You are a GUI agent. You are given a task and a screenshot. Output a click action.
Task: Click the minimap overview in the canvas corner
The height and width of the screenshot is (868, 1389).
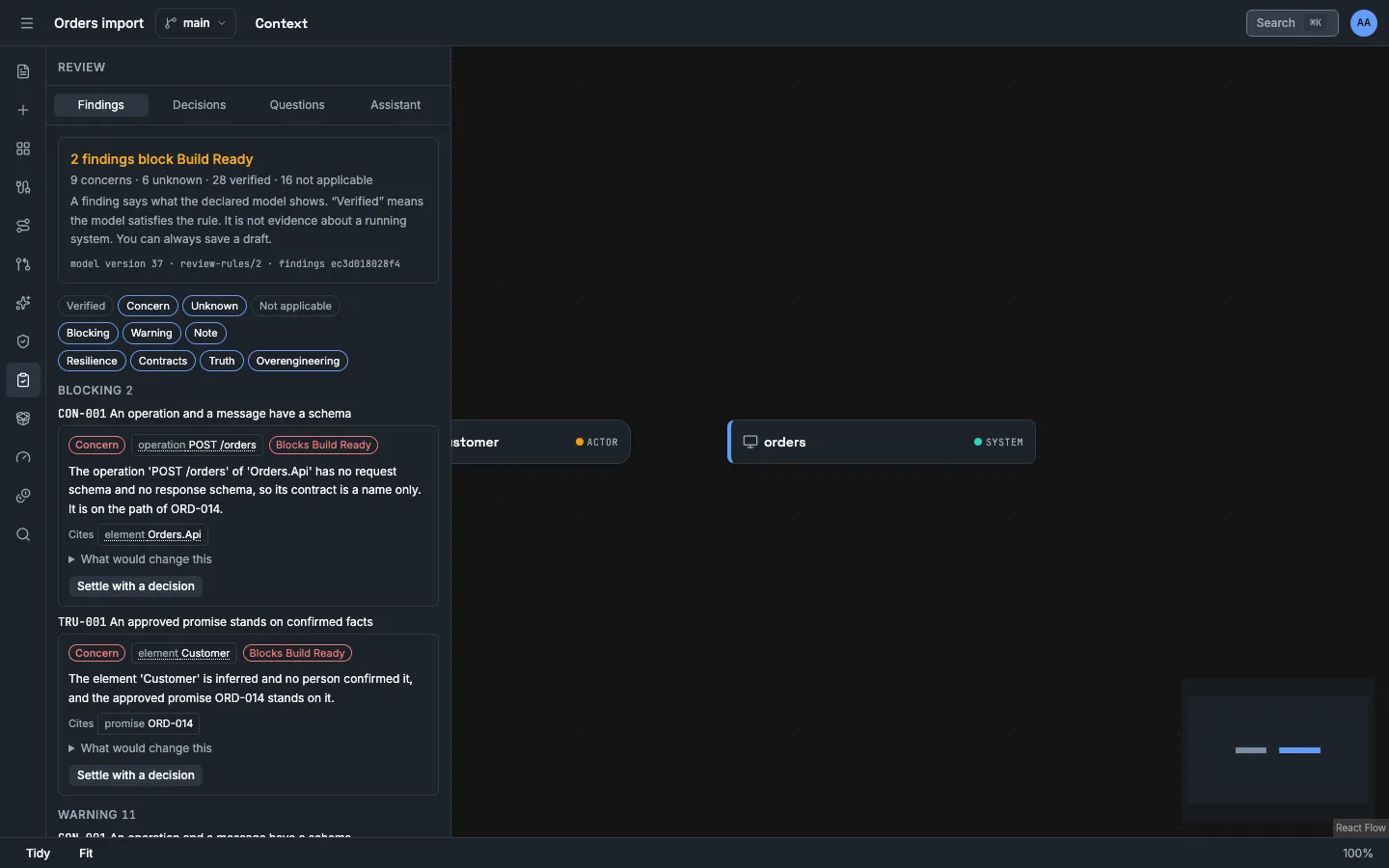pos(1278,750)
